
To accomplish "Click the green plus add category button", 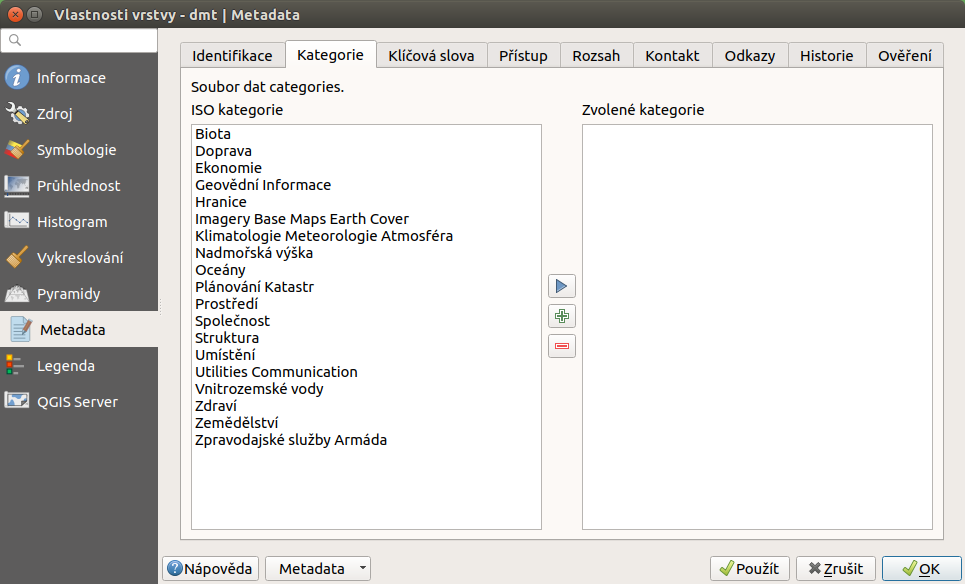I will (x=562, y=316).
